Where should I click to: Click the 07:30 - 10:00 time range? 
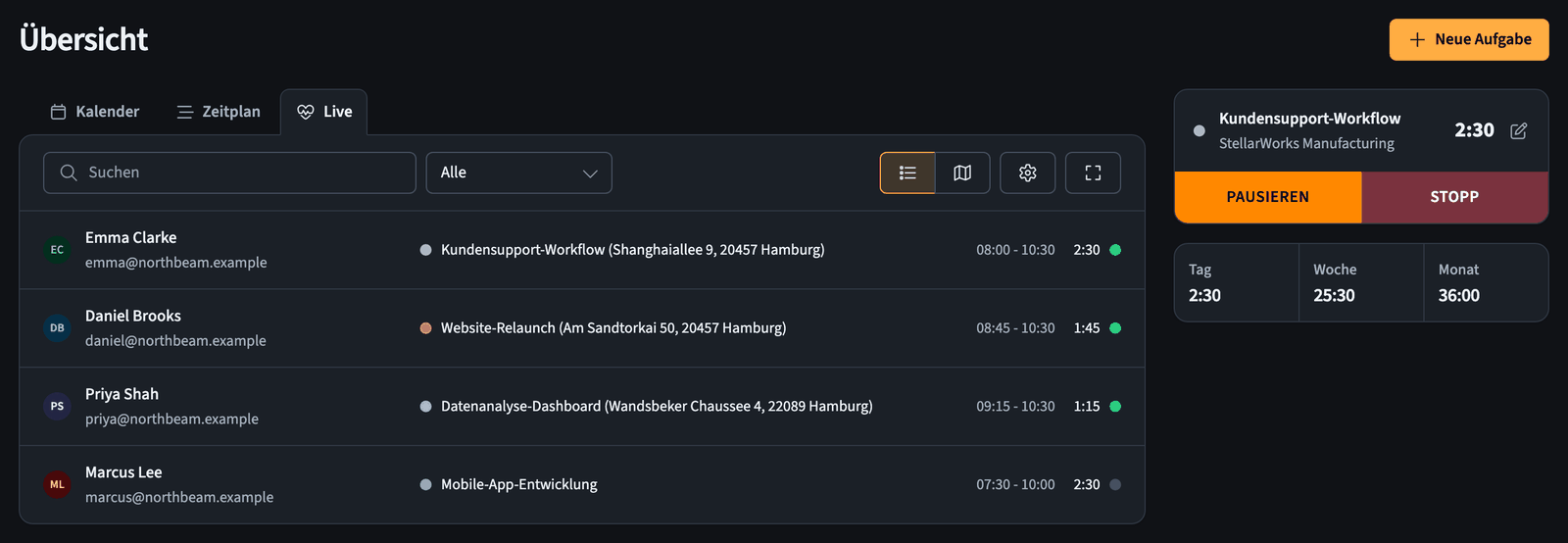[1015, 484]
